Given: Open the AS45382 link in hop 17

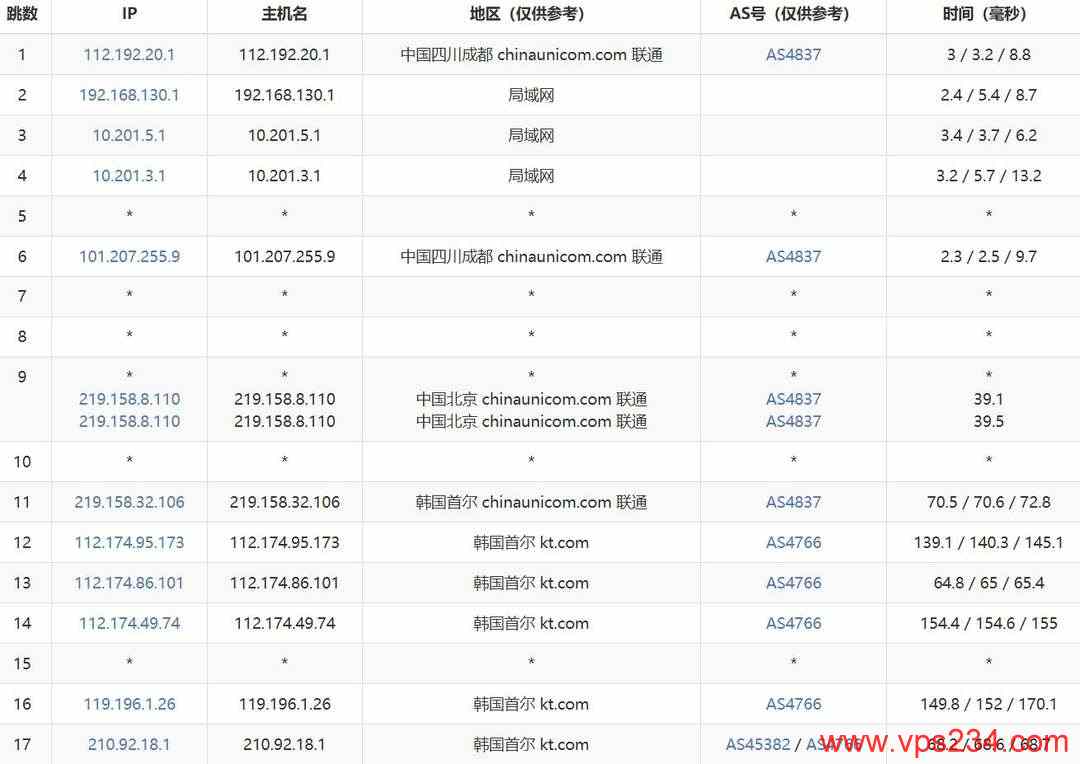Looking at the screenshot, I should point(758,744).
